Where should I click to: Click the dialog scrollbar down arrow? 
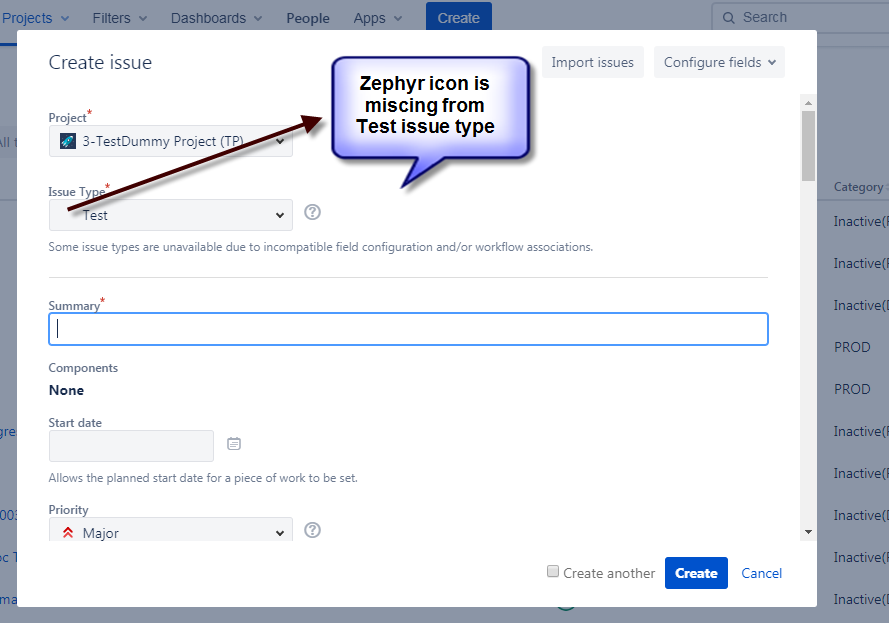pyautogui.click(x=808, y=532)
